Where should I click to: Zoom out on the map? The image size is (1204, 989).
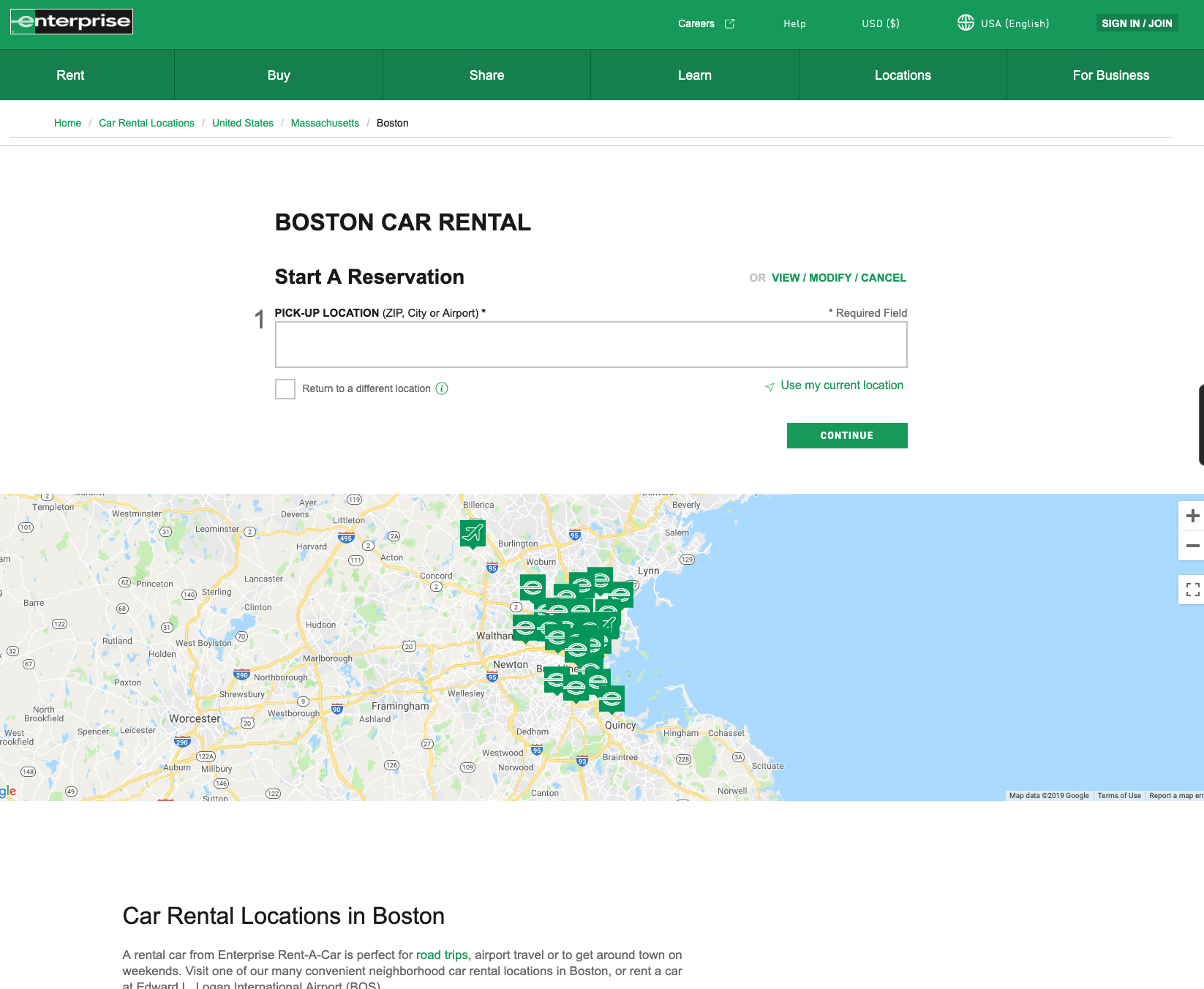coord(1192,545)
